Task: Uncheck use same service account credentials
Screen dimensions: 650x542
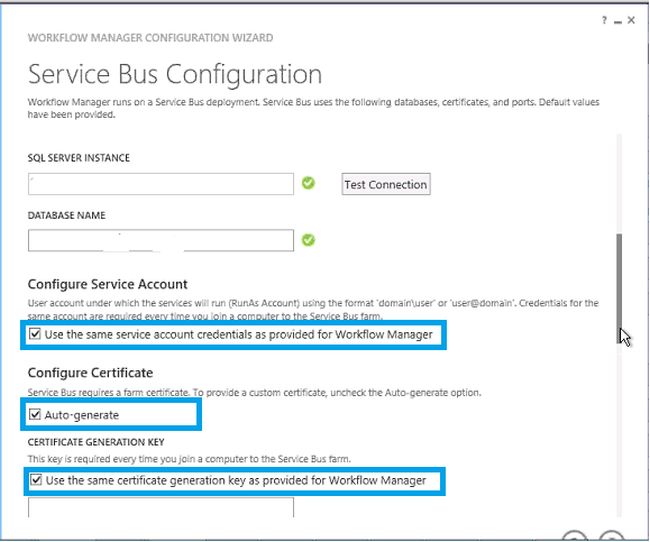Action: tap(37, 335)
